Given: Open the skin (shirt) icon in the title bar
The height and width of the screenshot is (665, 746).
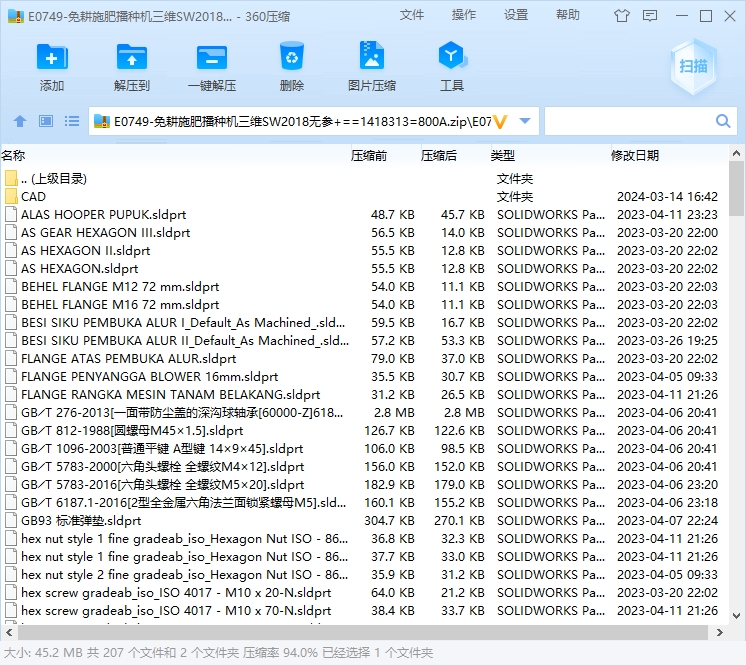Looking at the screenshot, I should [621, 16].
